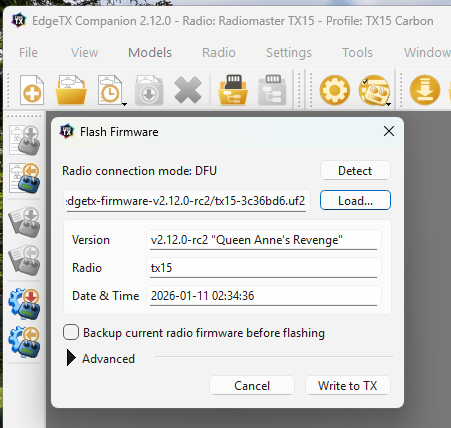
Task: Open recent files dropdown arrow
Action: tap(124, 104)
